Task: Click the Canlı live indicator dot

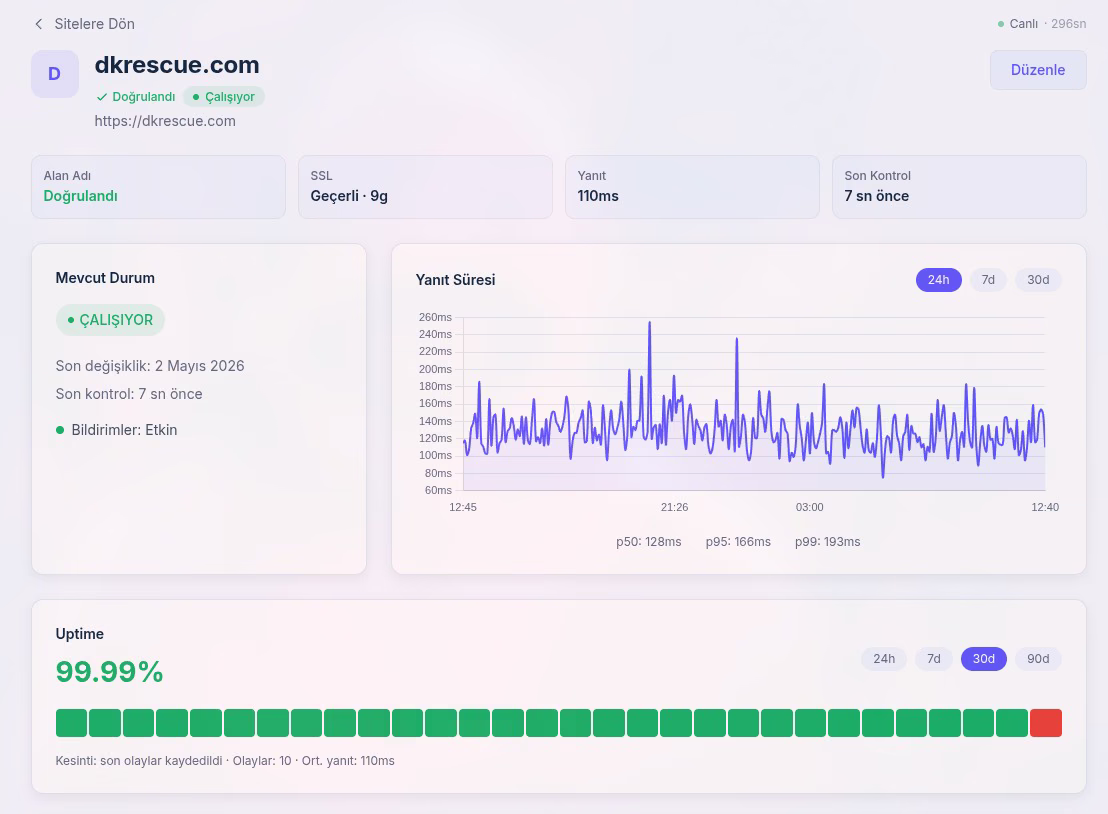Action: tap(1001, 24)
